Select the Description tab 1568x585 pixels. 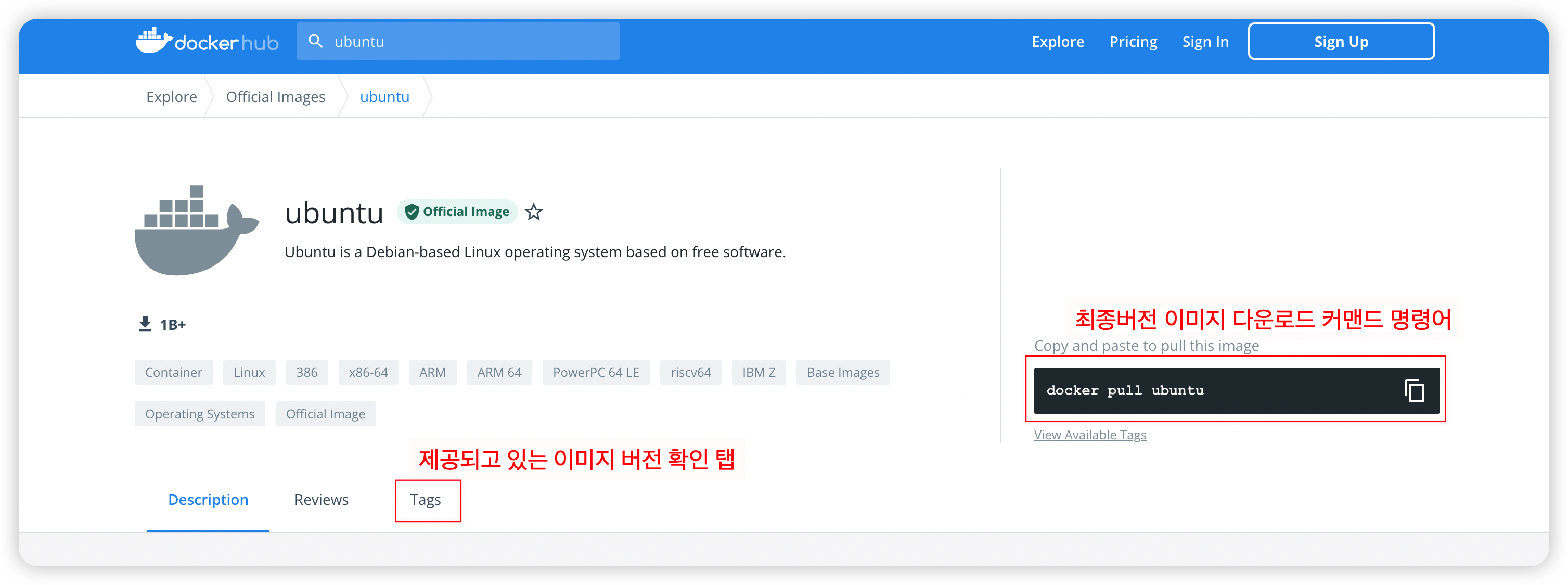click(x=208, y=500)
